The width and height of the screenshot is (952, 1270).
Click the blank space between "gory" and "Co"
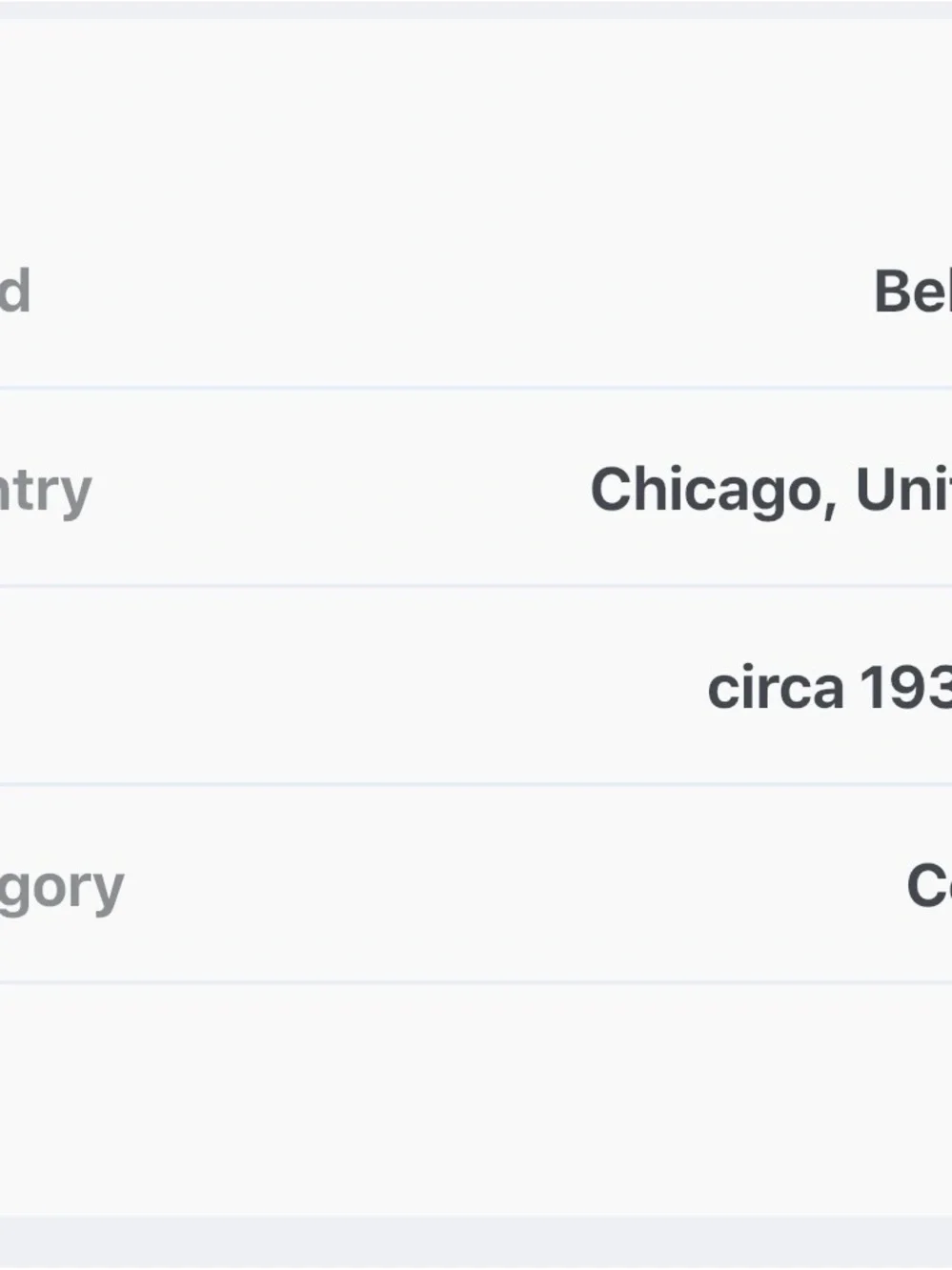coord(516,886)
